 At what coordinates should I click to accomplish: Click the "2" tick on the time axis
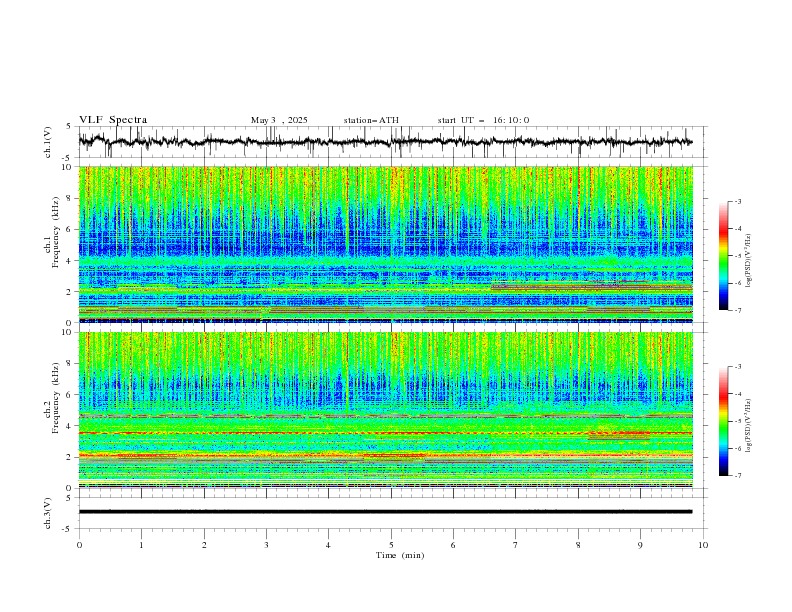(x=204, y=545)
